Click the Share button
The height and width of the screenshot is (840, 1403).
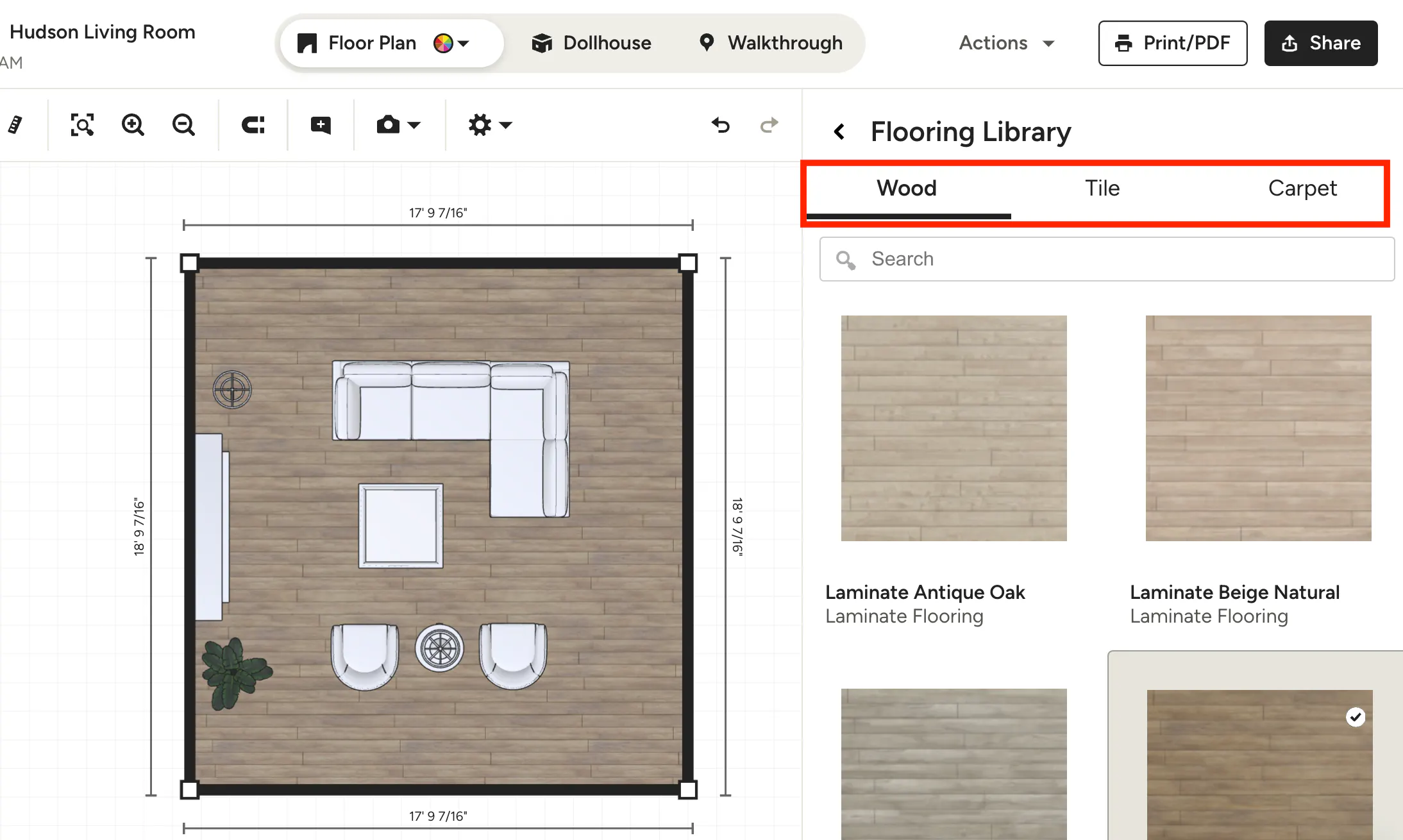[1321, 43]
